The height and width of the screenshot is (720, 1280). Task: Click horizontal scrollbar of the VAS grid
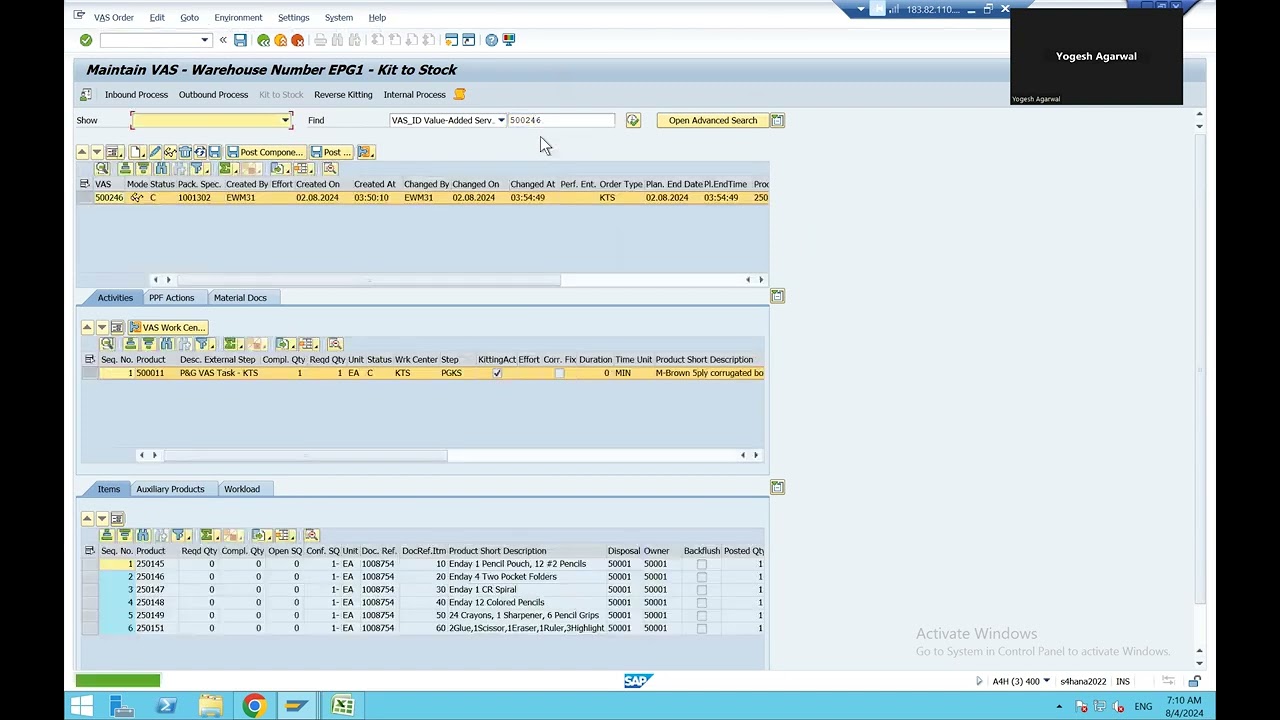pyautogui.click(x=367, y=280)
